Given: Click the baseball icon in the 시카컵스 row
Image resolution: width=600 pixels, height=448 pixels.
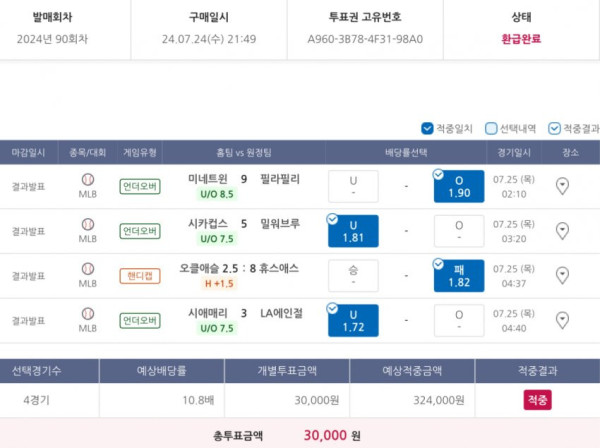Looking at the screenshot, I should (88, 224).
